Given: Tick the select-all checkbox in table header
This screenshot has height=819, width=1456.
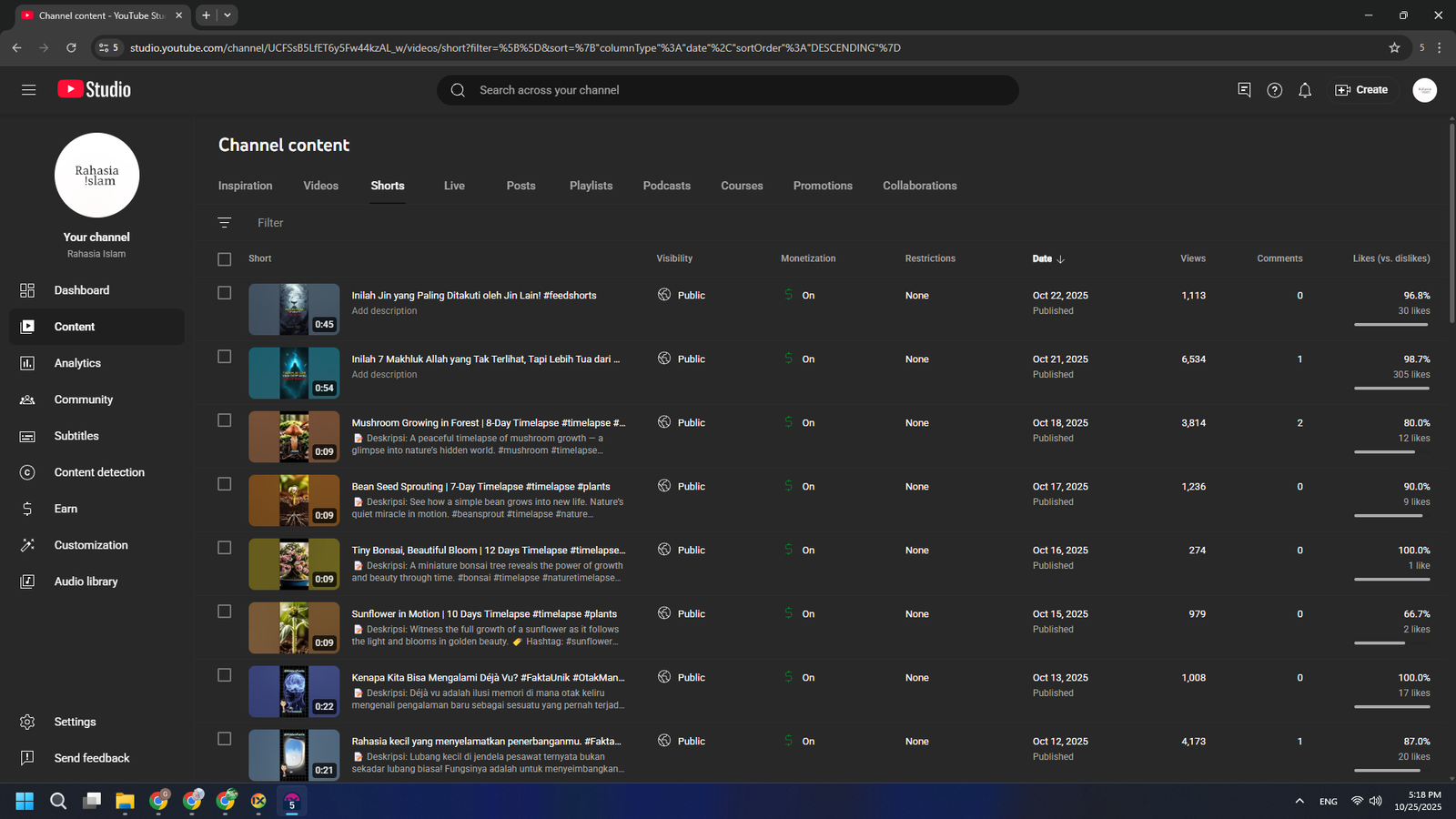Looking at the screenshot, I should (x=225, y=259).
